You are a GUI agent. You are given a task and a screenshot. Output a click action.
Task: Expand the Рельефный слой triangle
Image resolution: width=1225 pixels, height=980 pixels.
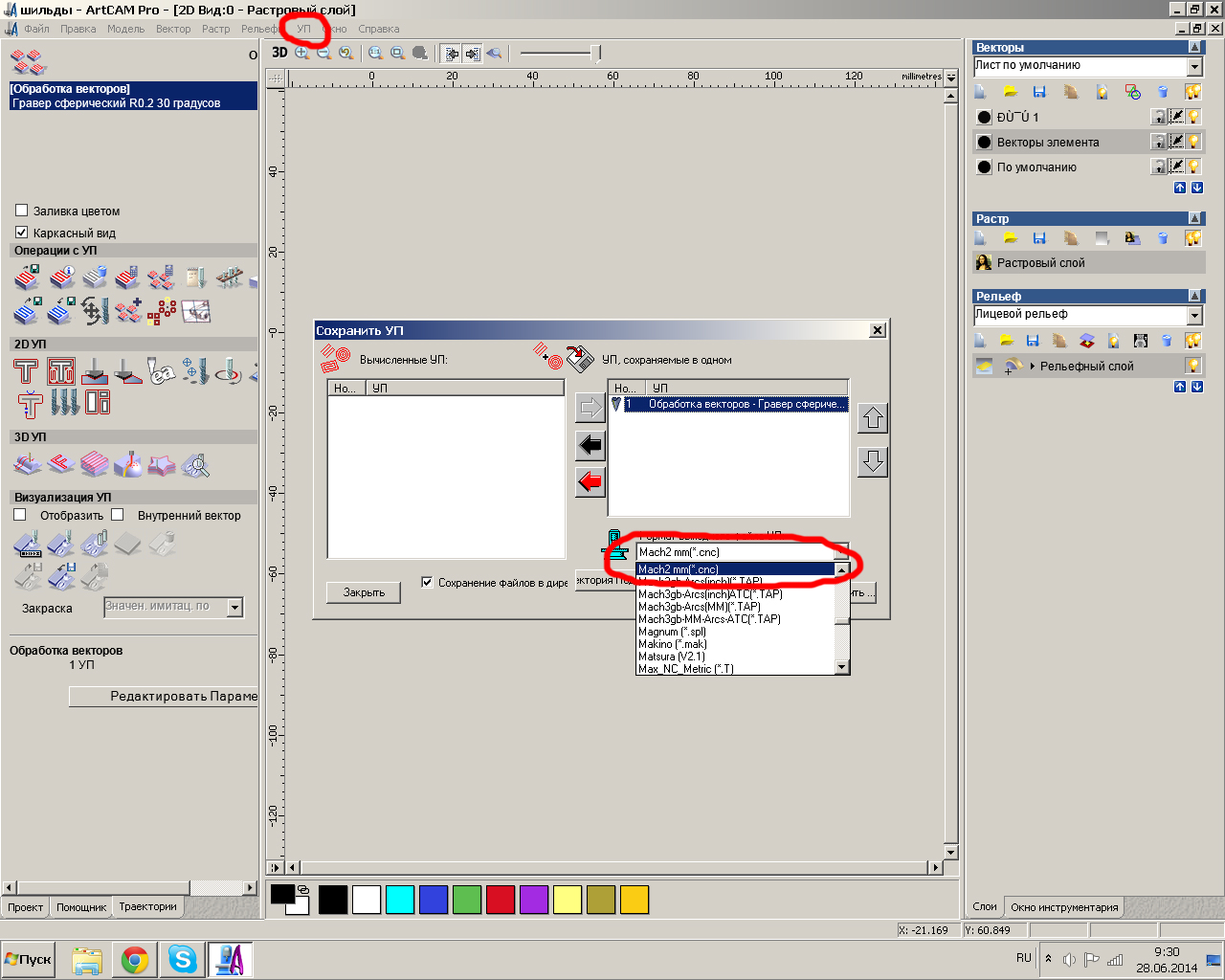tap(1033, 366)
